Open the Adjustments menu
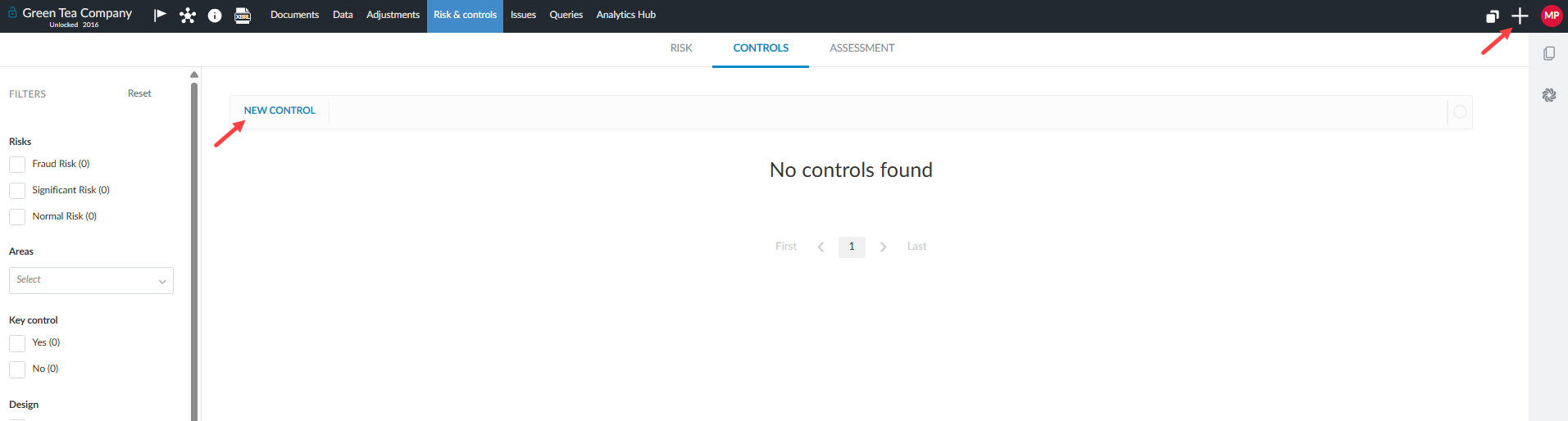The height and width of the screenshot is (421, 1568). pyautogui.click(x=393, y=15)
